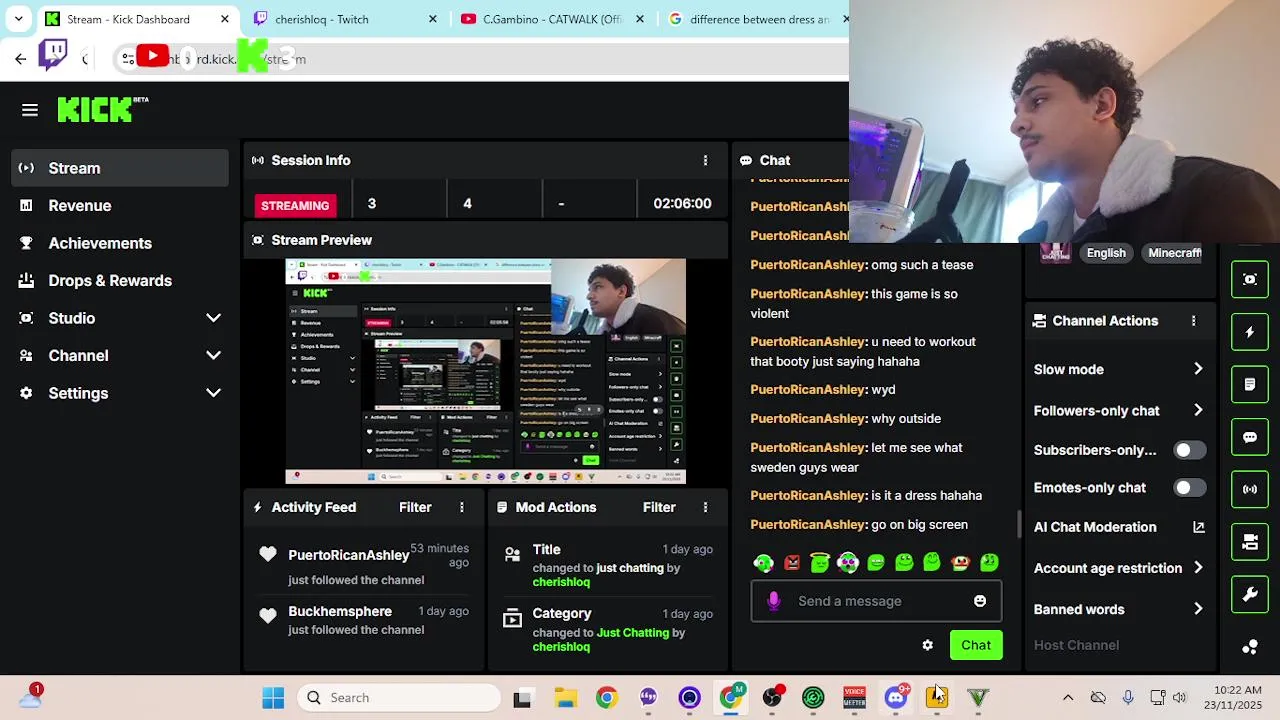This screenshot has height=720, width=1280.
Task: Open Voicemeeter from the taskbar
Action: 854,697
